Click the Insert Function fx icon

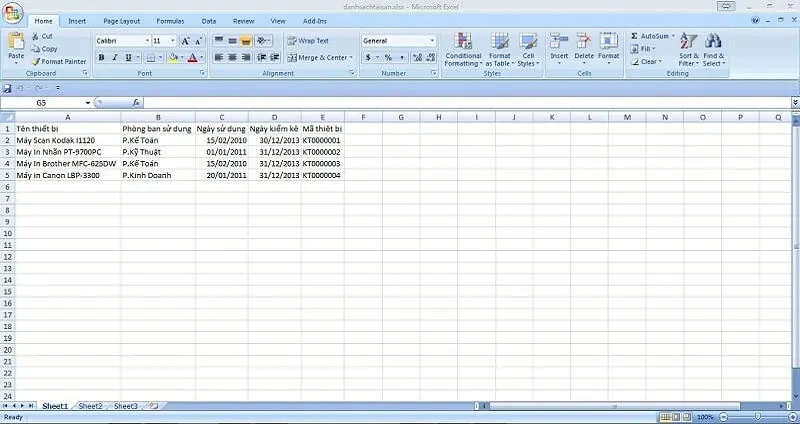coord(136,103)
